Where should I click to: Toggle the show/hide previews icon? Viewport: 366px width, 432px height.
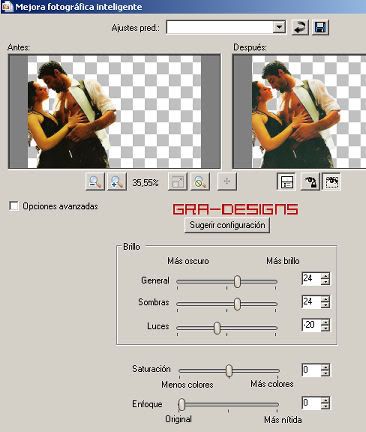pos(286,182)
